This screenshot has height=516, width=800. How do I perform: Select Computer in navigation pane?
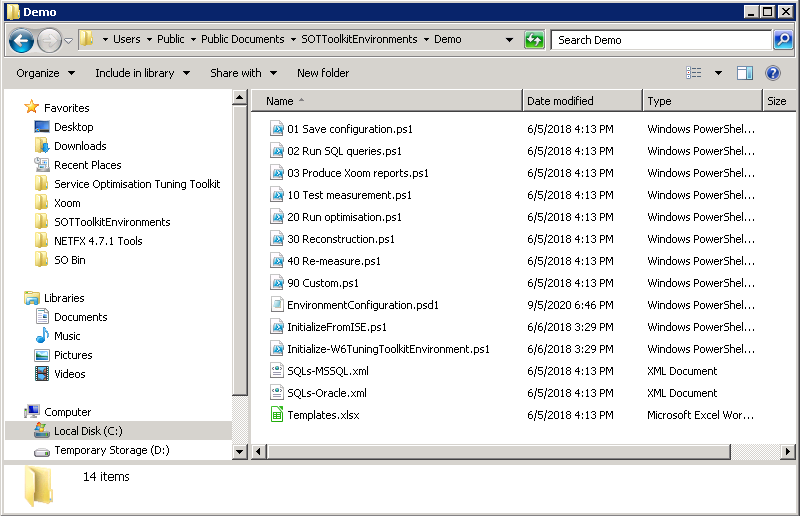67,412
